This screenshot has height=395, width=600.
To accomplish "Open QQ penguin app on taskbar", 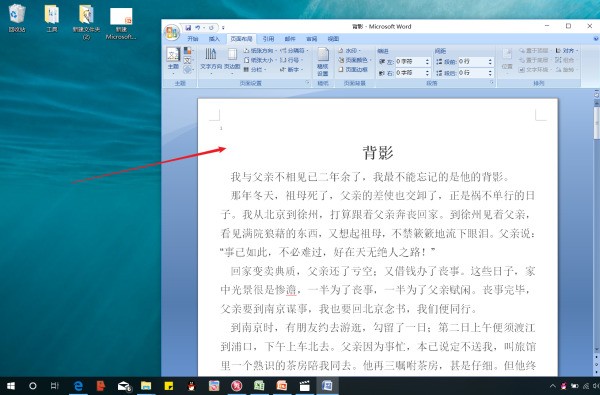I will click(192, 386).
